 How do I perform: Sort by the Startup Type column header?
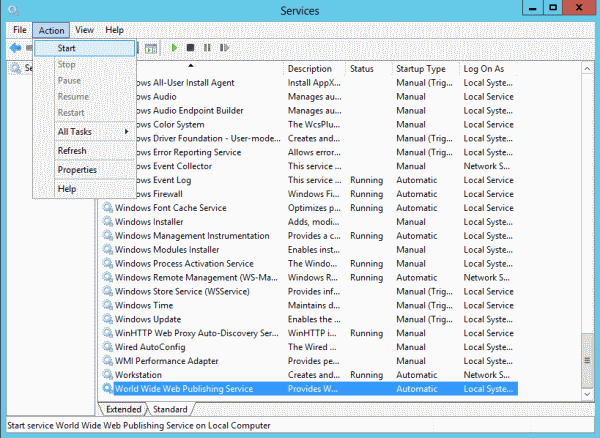tap(425, 69)
